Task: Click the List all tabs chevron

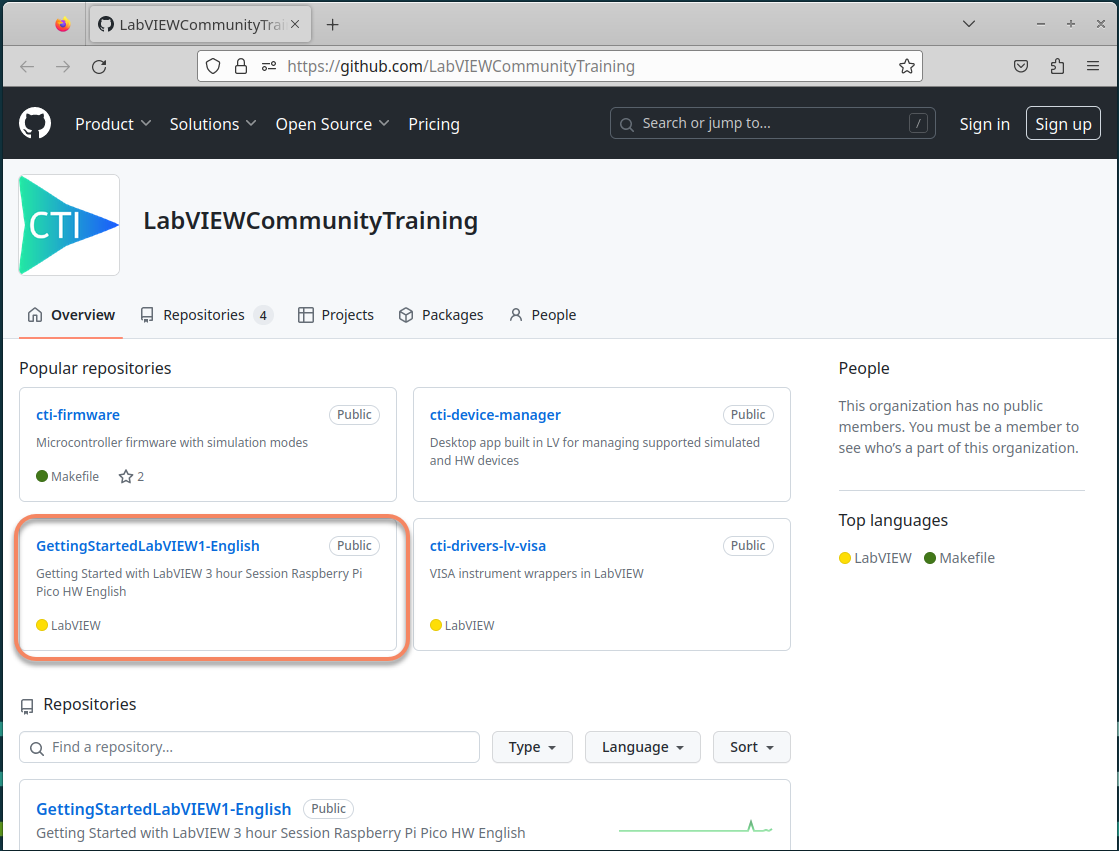Action: point(968,24)
